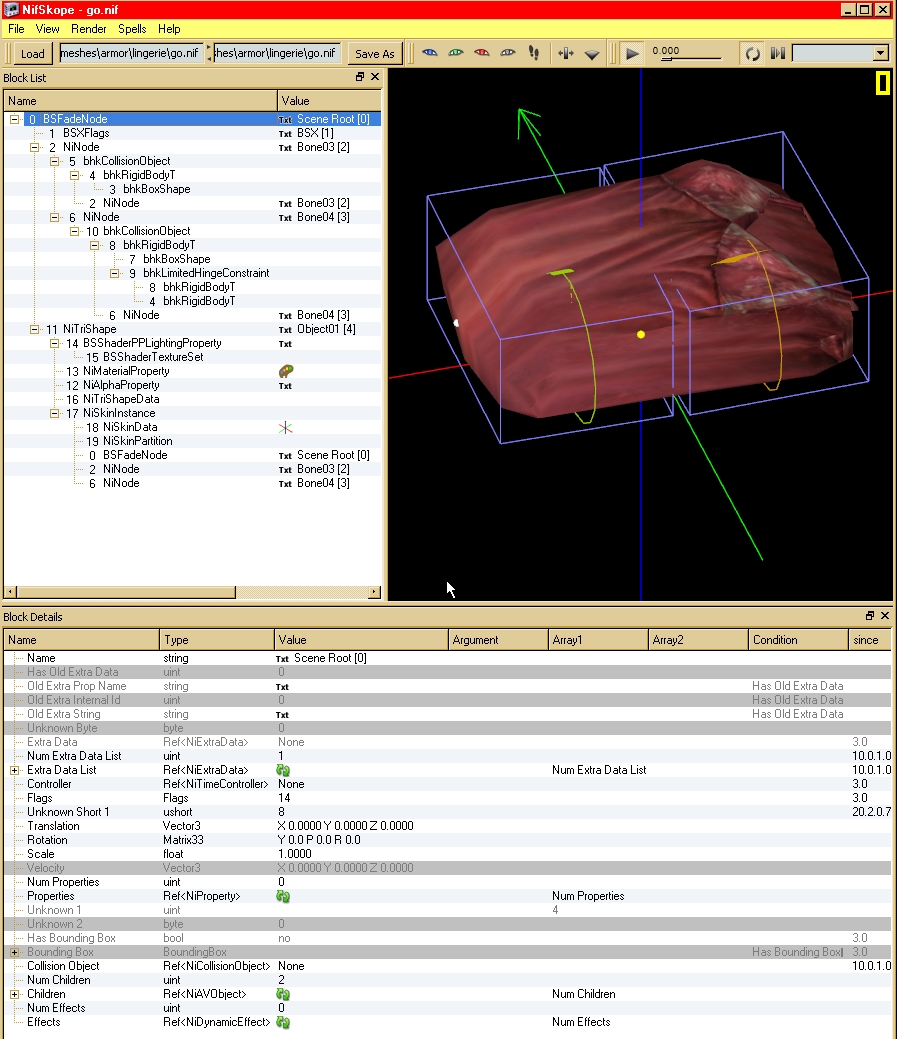The image size is (897, 1039).
Task: Open the animation sequence dropdown
Action: pyautogui.click(x=880, y=53)
